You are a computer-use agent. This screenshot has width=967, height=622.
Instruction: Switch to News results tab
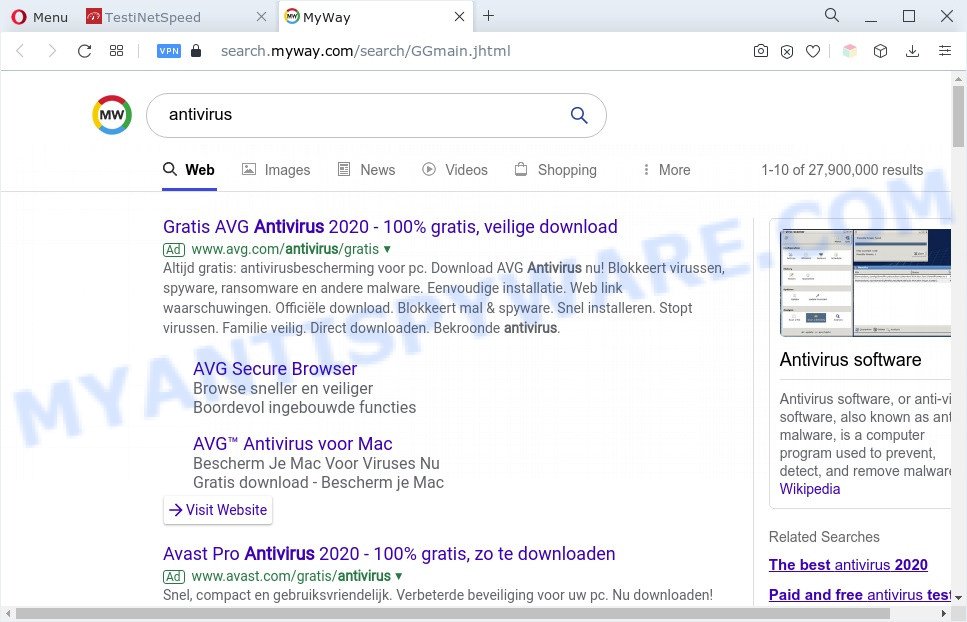[x=366, y=170]
